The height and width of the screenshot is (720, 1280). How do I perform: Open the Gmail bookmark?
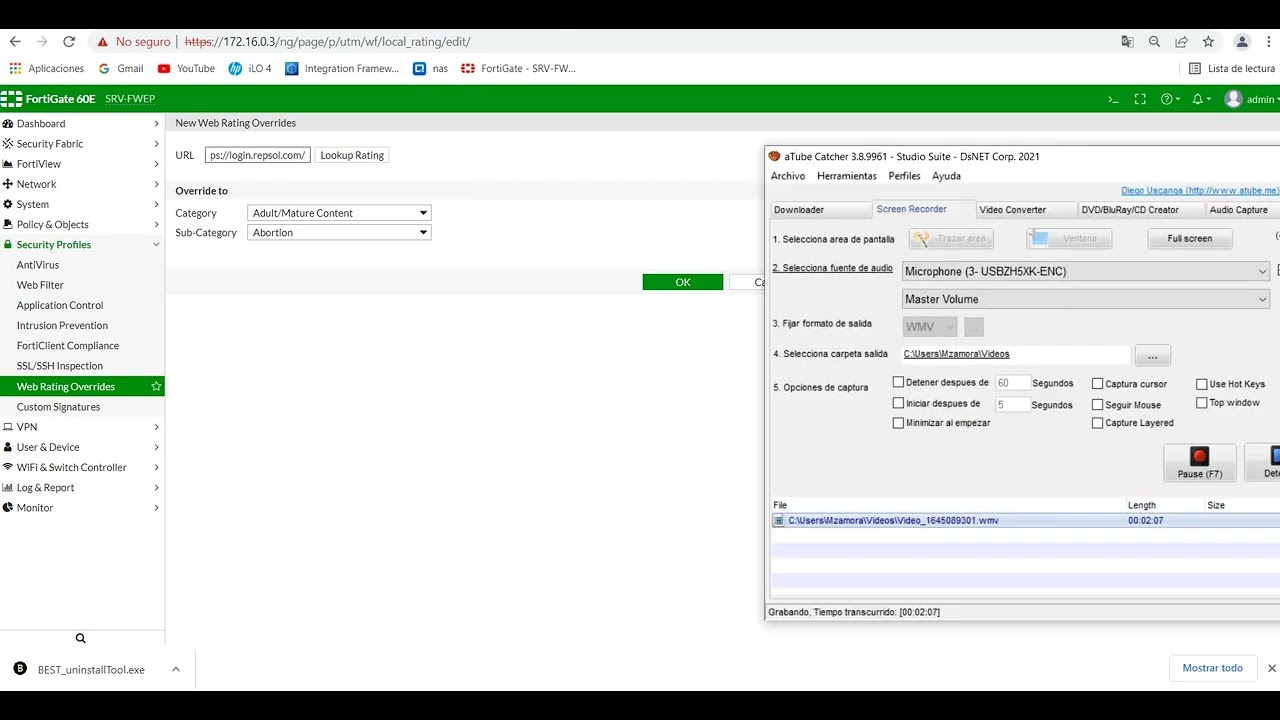coord(121,69)
